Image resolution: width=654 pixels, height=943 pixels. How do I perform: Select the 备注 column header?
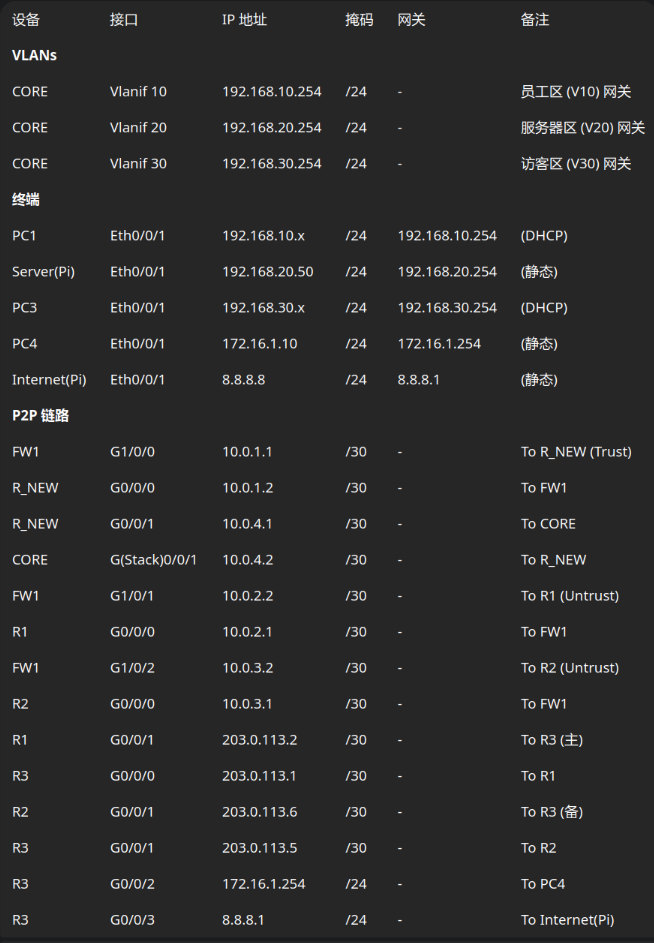pos(535,20)
